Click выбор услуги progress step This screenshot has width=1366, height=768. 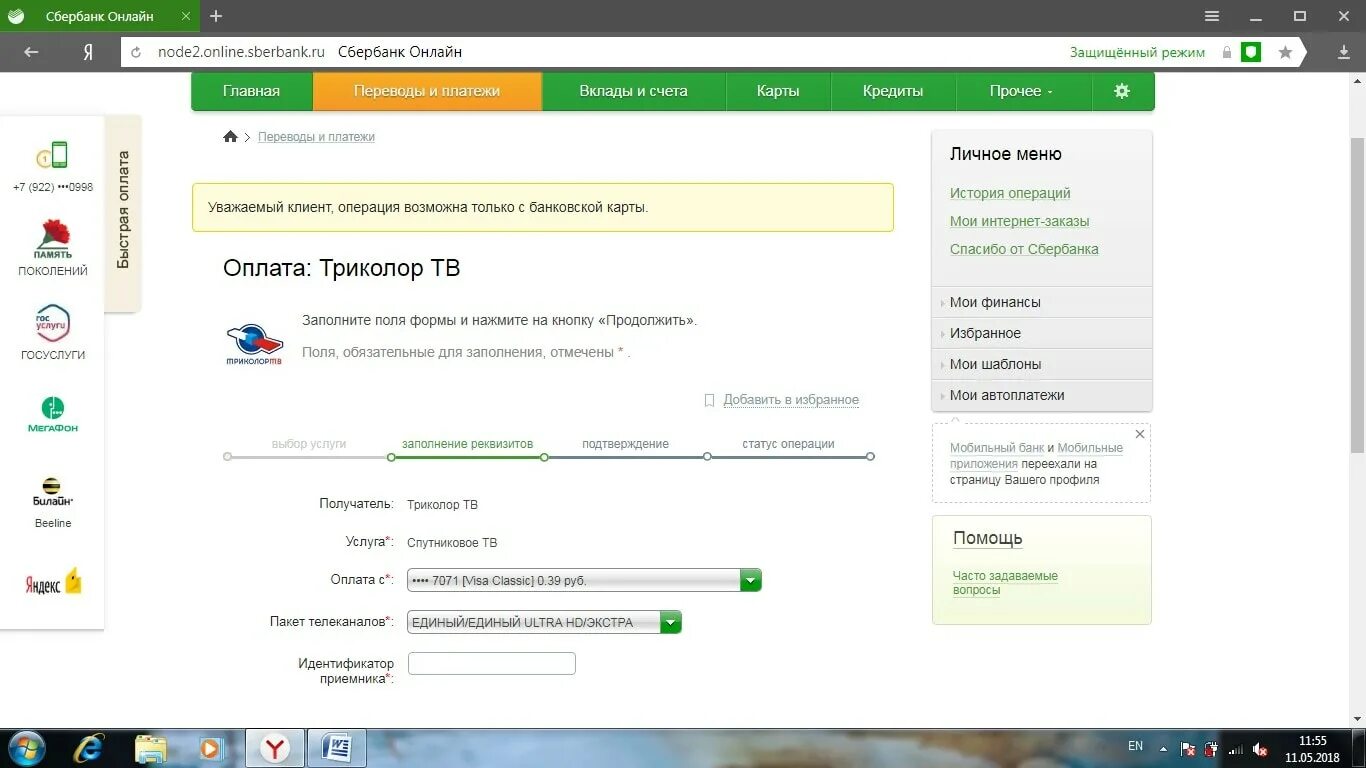pyautogui.click(x=309, y=444)
